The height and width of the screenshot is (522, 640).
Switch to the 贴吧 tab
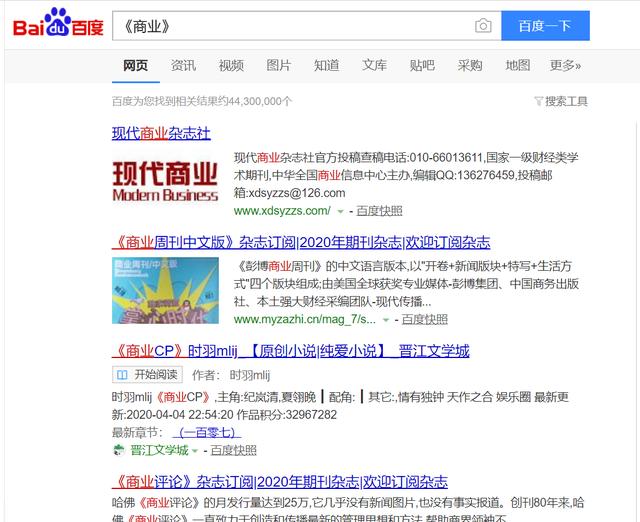(422, 65)
